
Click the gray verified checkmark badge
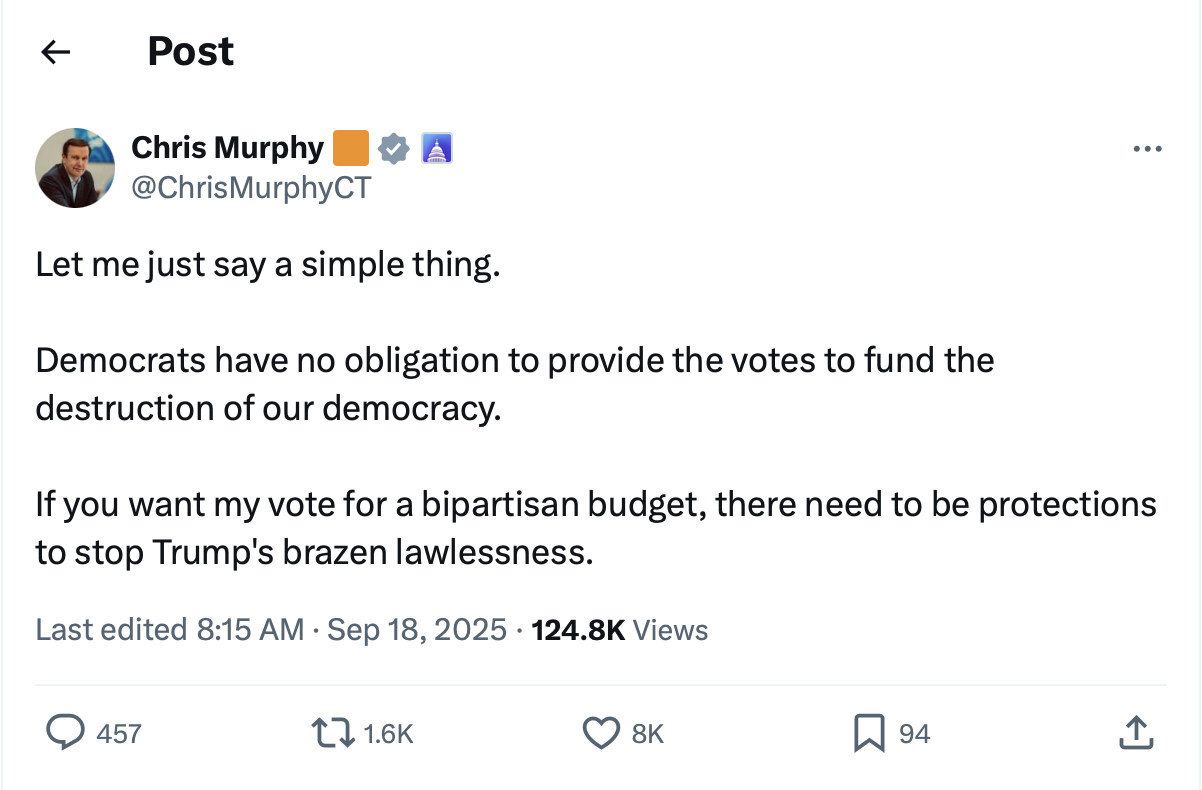pos(396,149)
